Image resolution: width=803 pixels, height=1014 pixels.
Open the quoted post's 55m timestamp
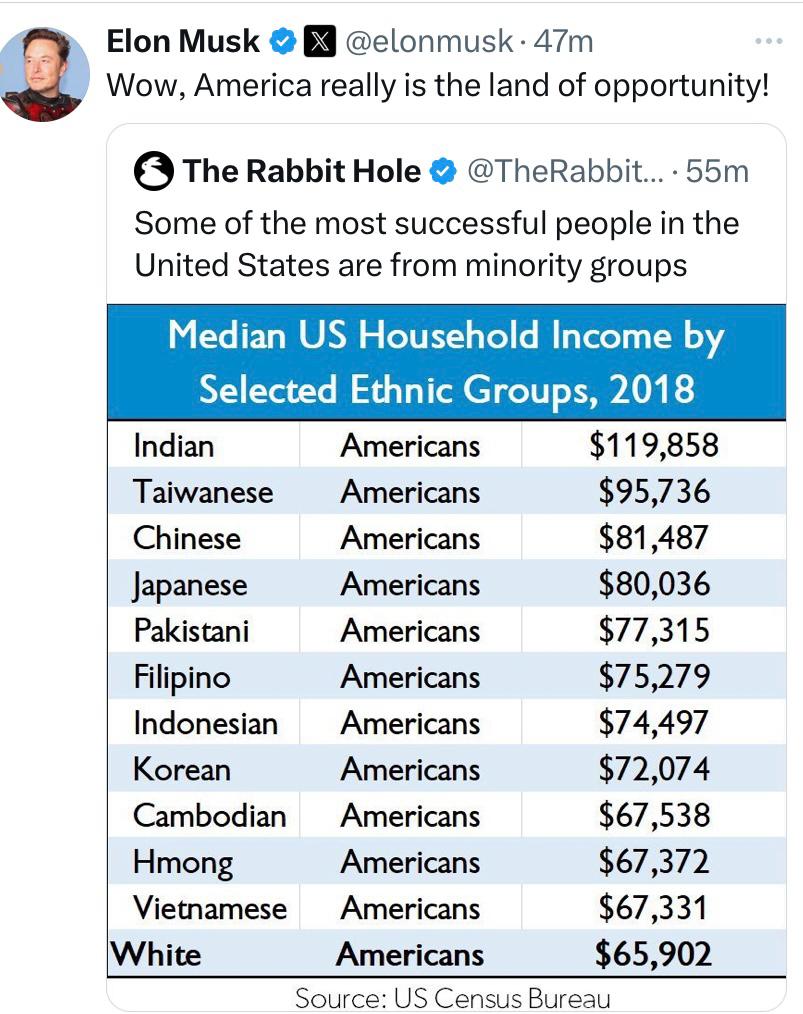point(717,172)
